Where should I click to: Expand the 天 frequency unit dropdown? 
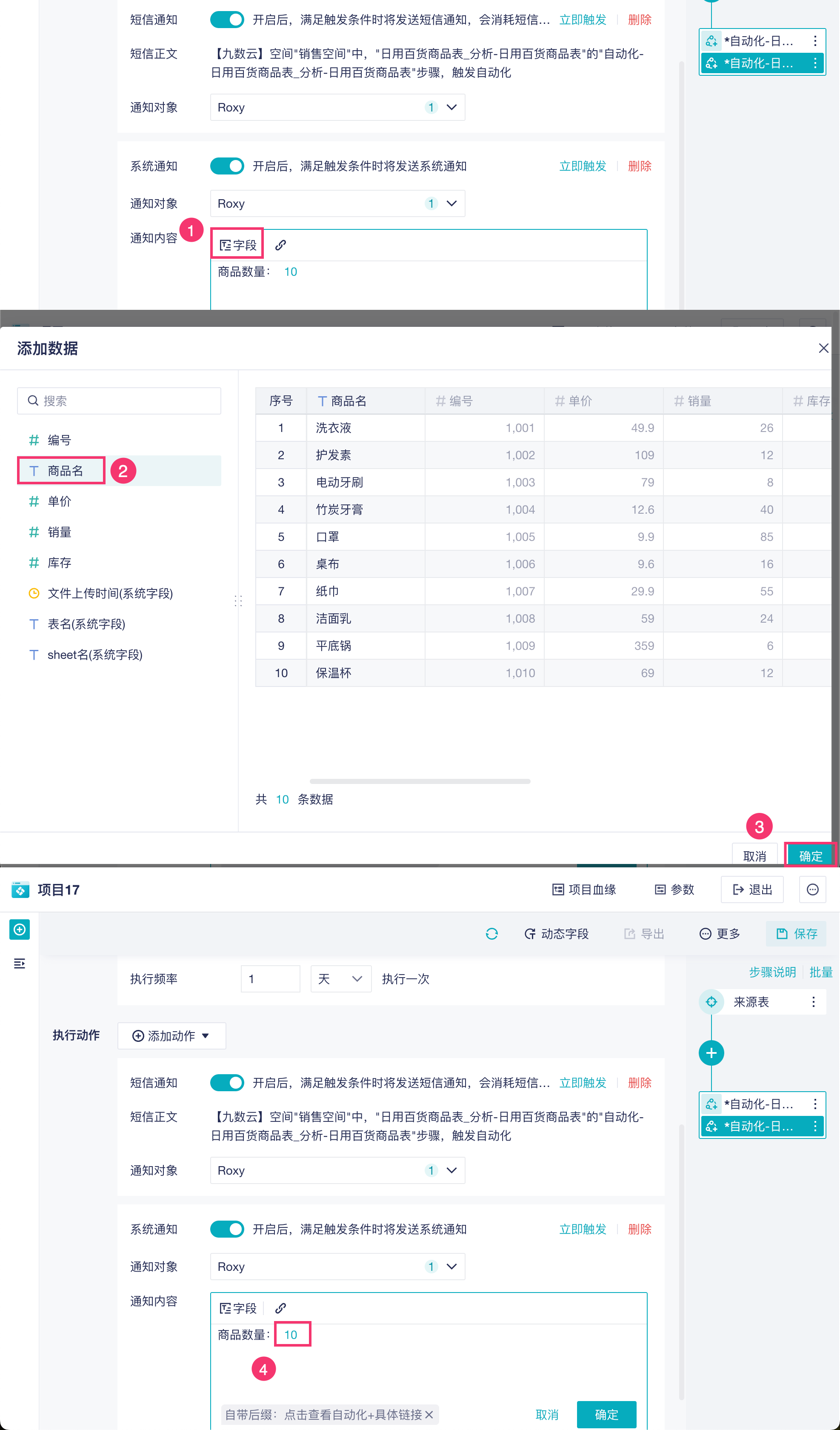click(340, 979)
